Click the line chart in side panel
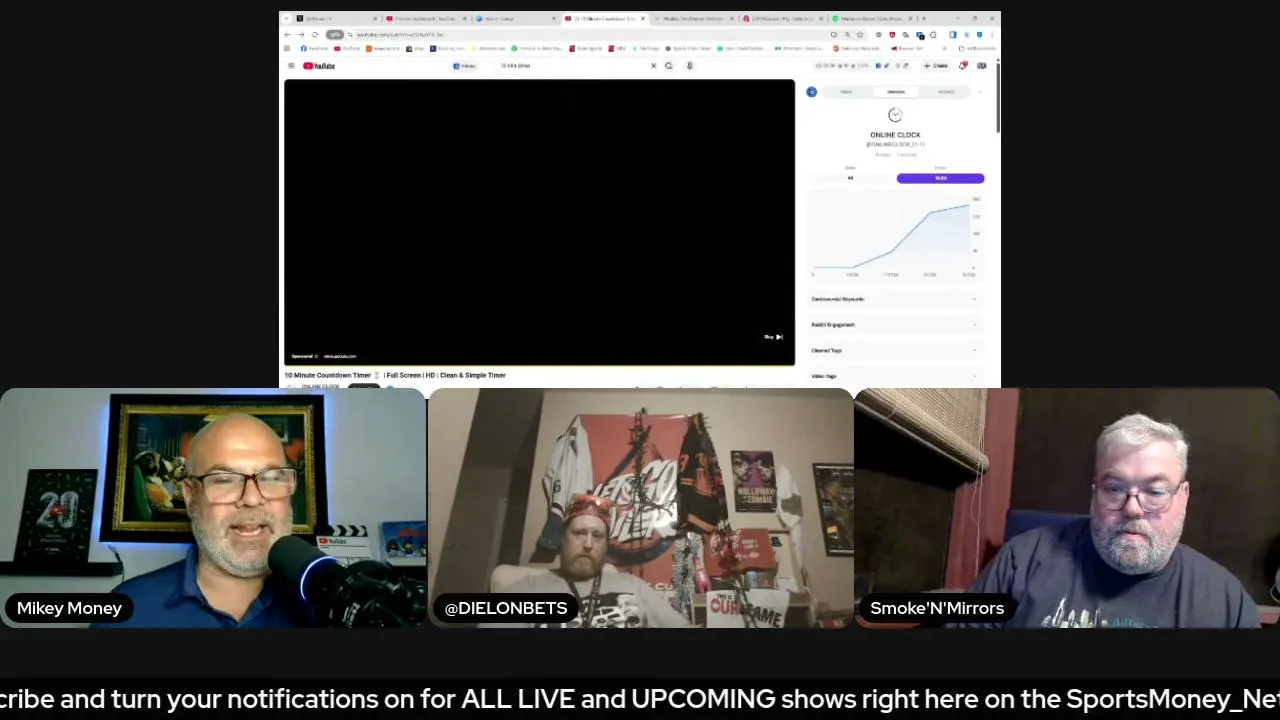 [895, 238]
